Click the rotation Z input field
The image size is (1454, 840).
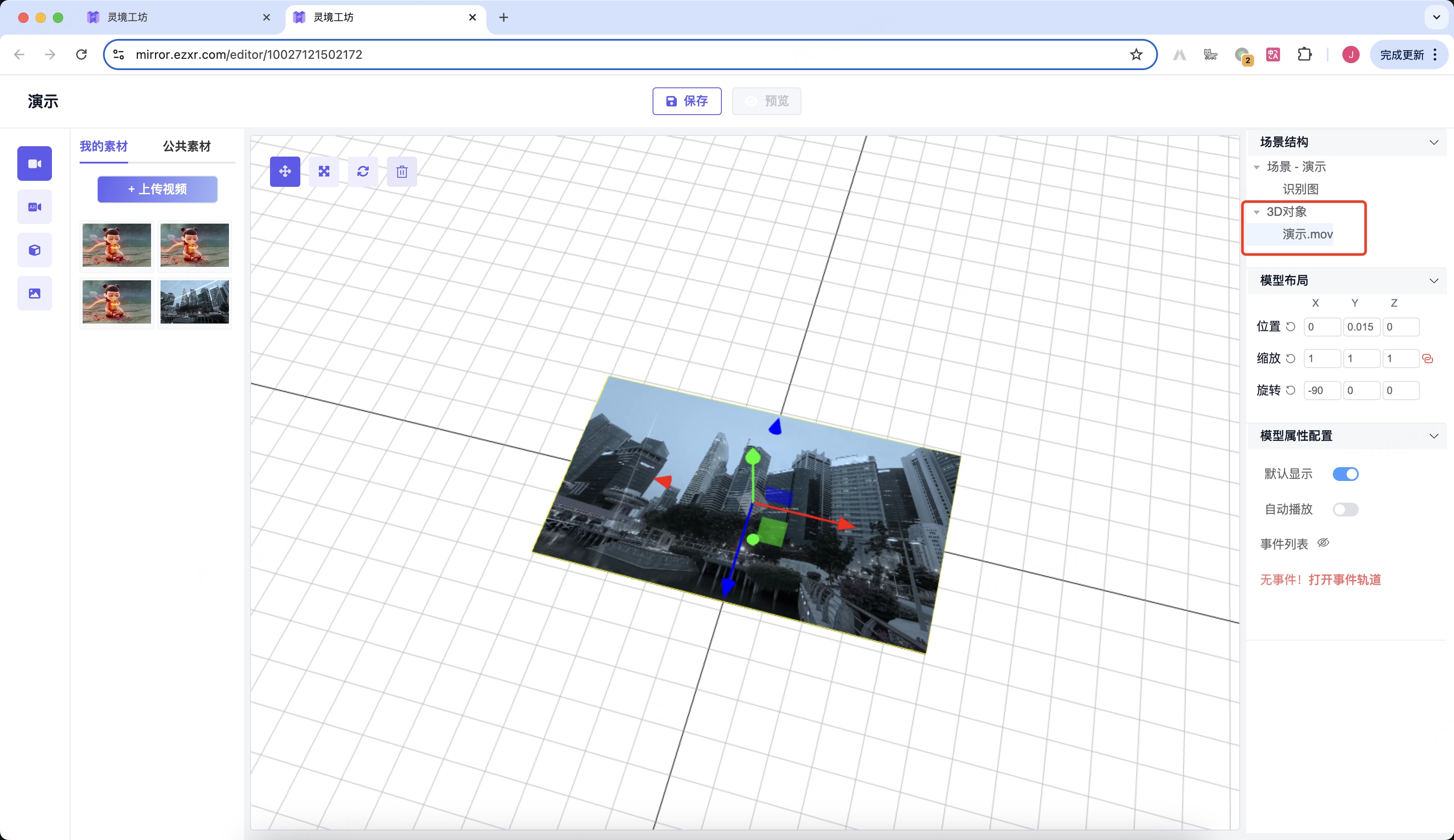tap(1401, 390)
